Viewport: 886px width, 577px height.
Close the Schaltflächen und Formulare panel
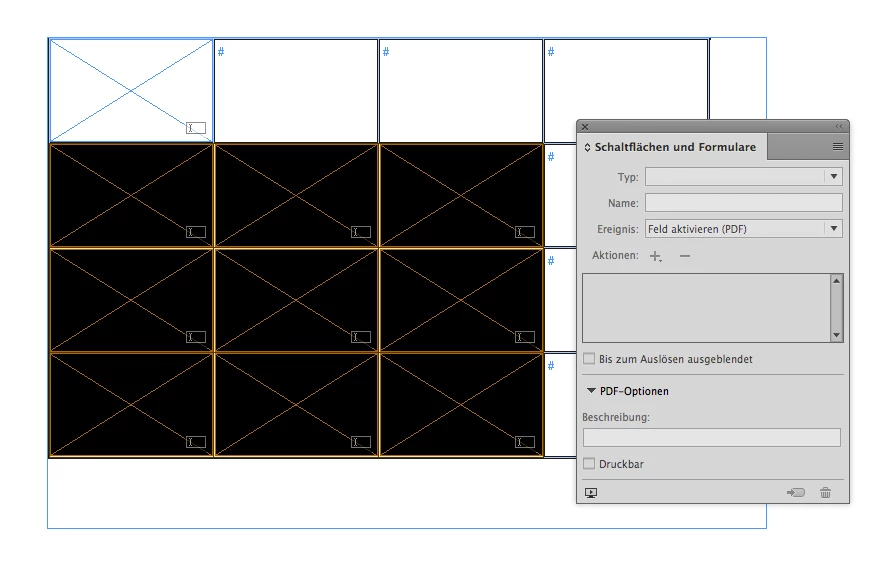tap(585, 127)
